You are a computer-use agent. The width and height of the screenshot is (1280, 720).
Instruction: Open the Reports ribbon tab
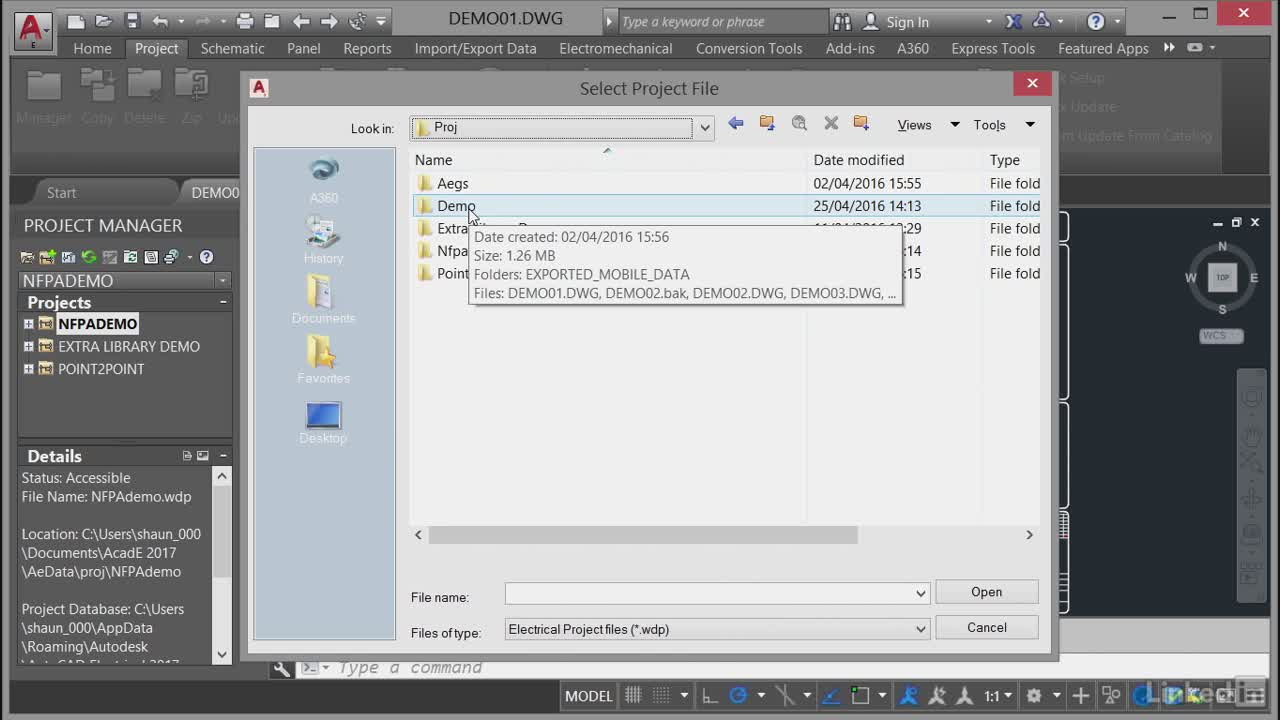point(367,48)
